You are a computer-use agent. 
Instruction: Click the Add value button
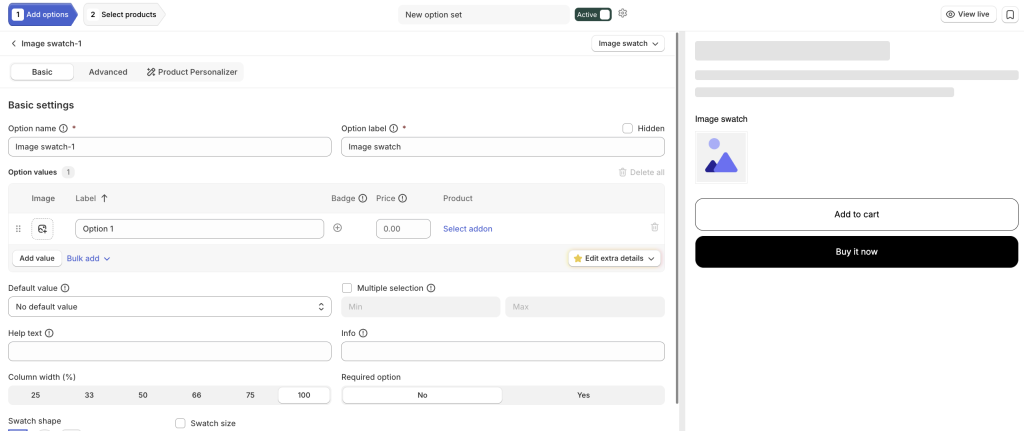pos(37,259)
